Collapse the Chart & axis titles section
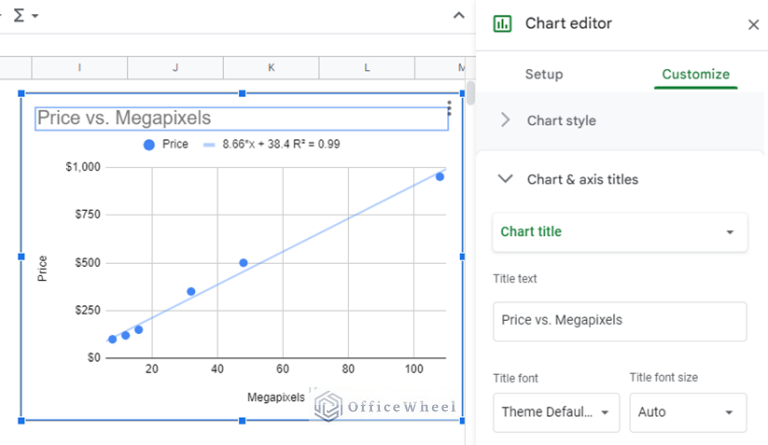Screen dimensions: 768x445 (x=620, y=179)
